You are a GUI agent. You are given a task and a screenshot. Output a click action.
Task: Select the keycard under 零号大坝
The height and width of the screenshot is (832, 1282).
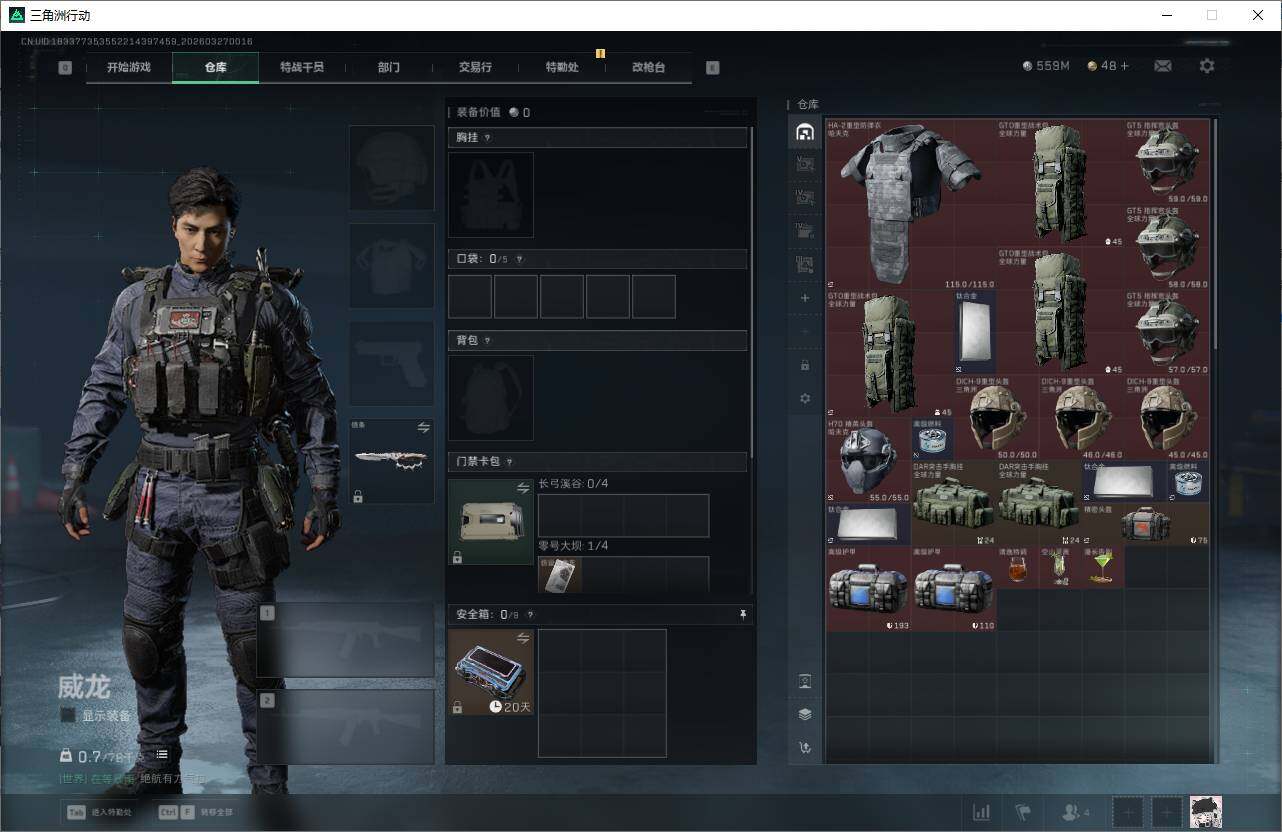click(x=560, y=574)
